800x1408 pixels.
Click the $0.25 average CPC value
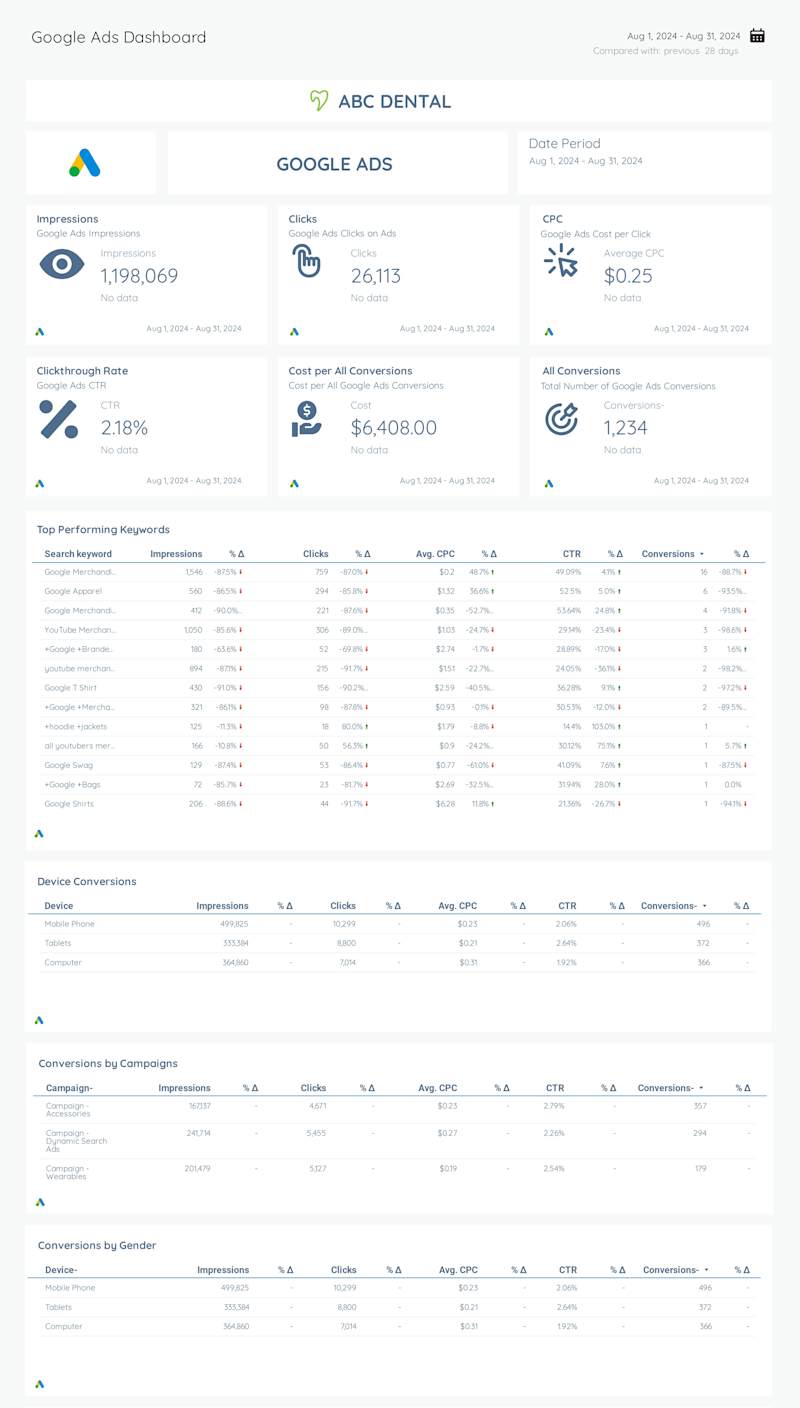coord(628,276)
